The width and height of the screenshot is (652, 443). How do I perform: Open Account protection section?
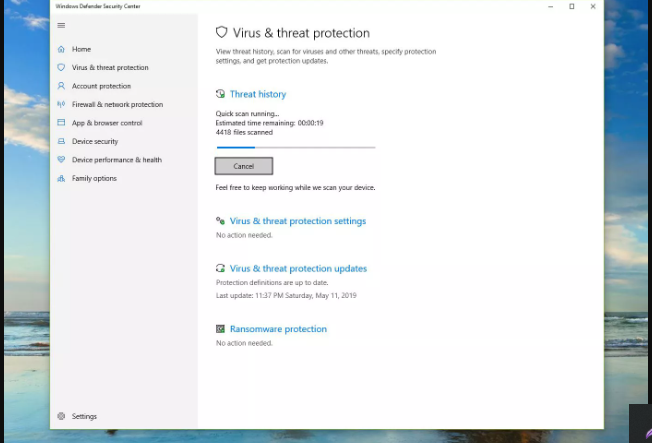101,86
